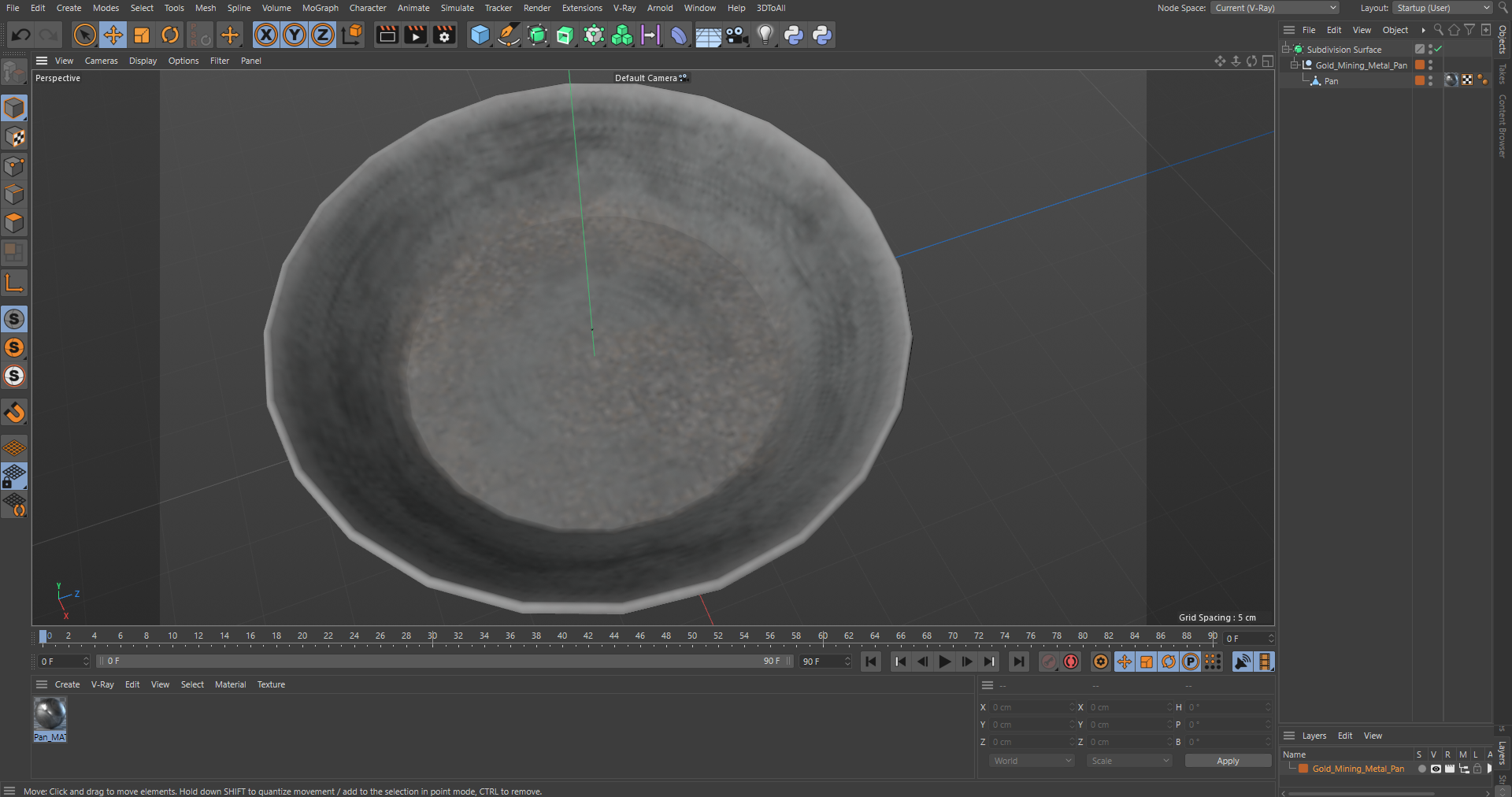
Task: Open the Layout Startup dropdown
Action: [1443, 8]
